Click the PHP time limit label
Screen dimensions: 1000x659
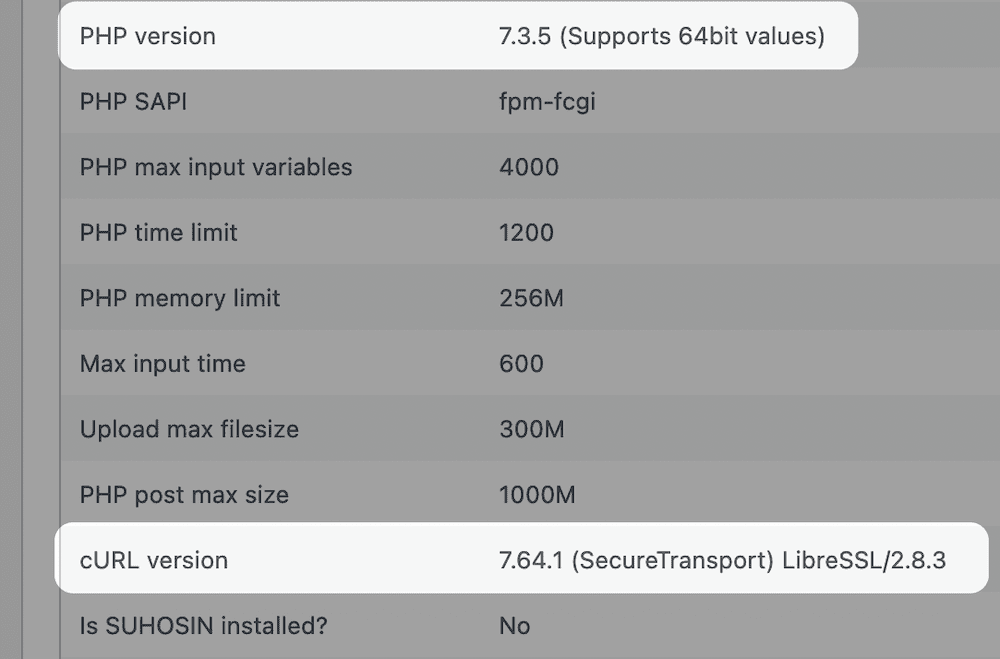pos(158,233)
